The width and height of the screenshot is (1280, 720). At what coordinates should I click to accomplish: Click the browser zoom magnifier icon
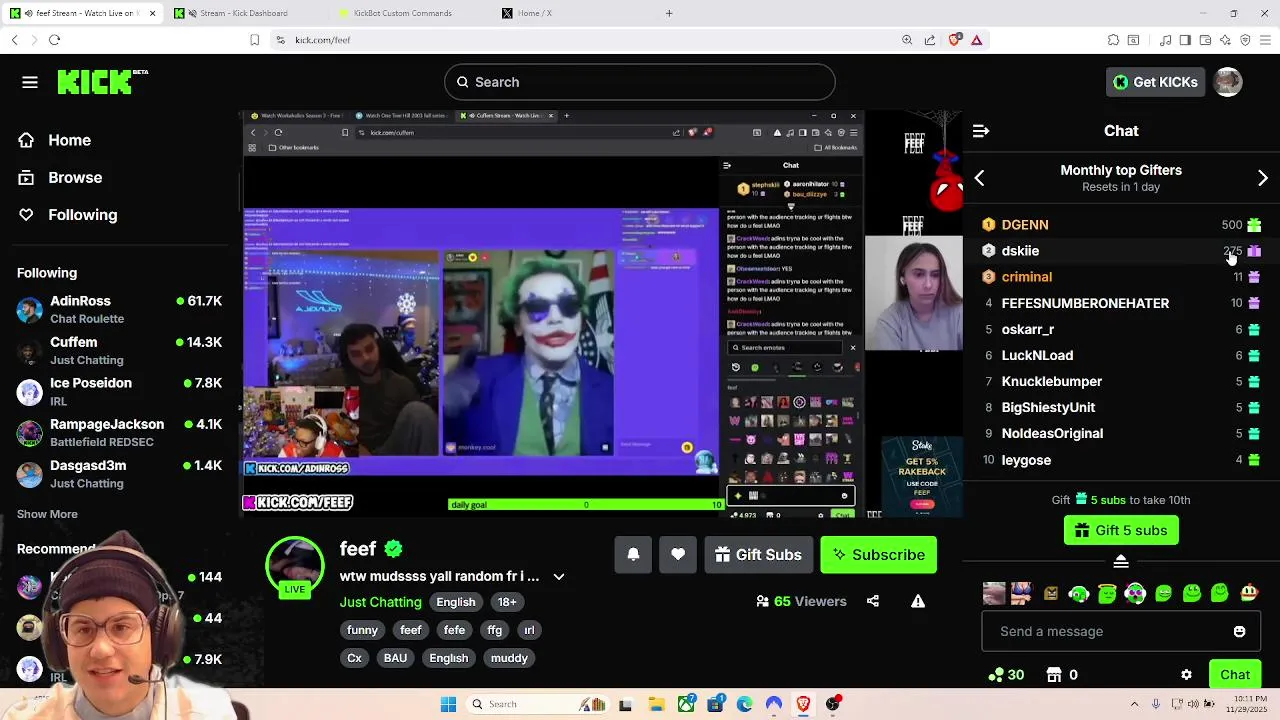[907, 40]
